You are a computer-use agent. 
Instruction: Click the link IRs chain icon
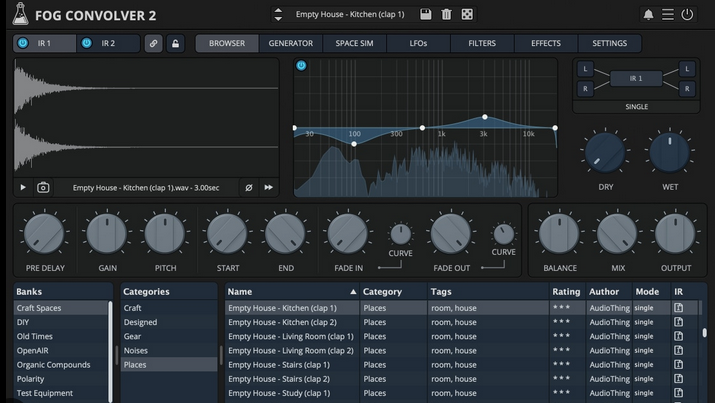point(154,43)
